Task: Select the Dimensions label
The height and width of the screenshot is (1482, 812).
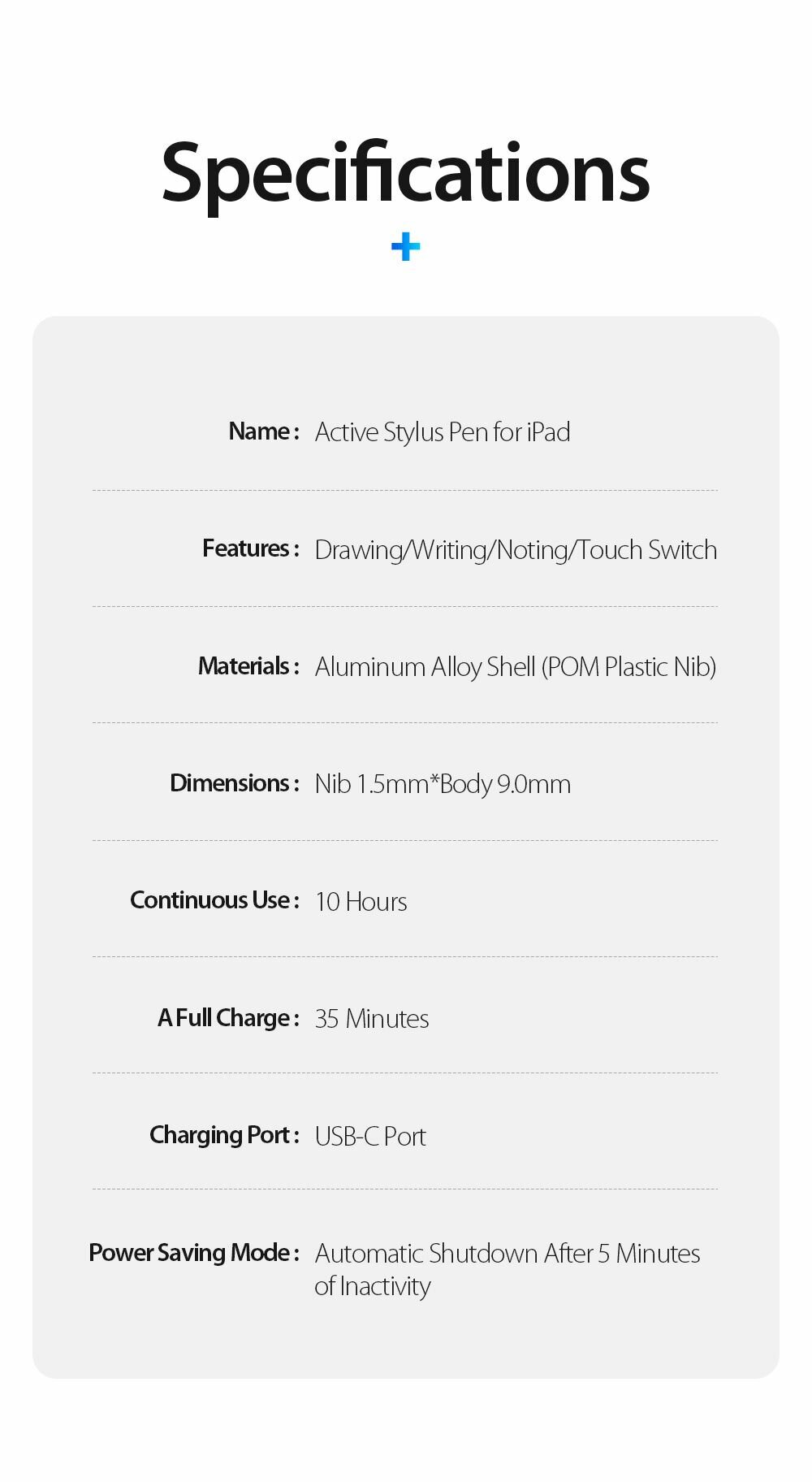Action: pyautogui.click(x=235, y=783)
